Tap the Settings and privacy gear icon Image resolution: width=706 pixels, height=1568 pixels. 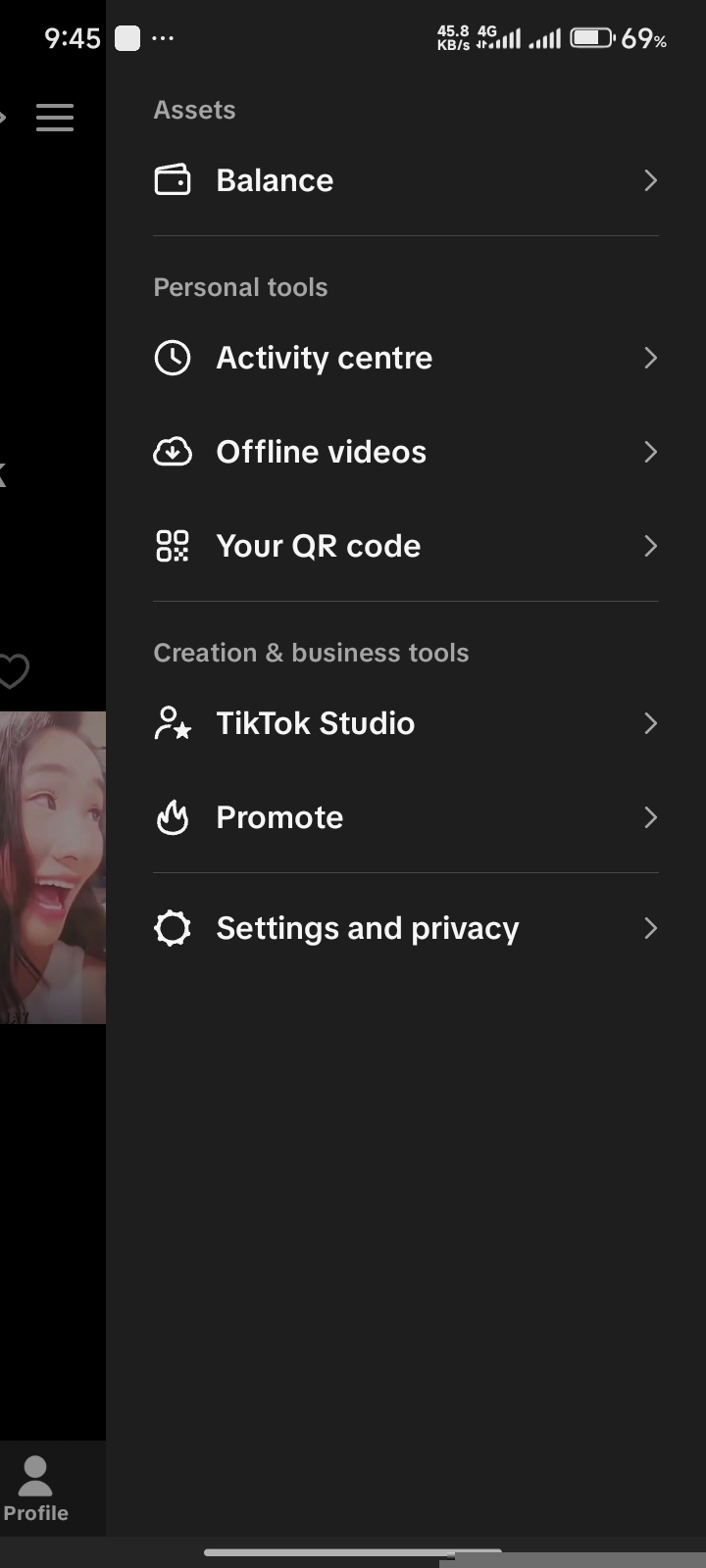[173, 928]
